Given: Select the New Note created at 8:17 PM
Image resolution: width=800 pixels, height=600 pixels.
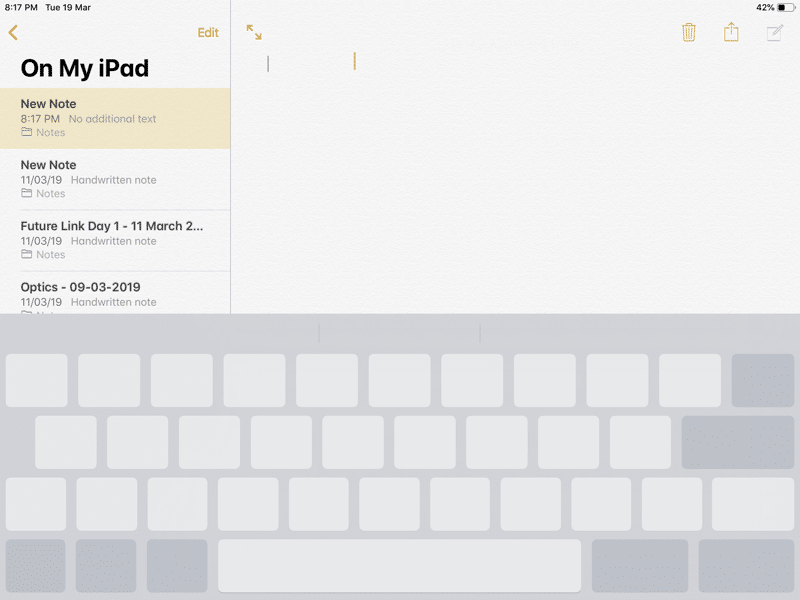Looking at the screenshot, I should [x=115, y=117].
